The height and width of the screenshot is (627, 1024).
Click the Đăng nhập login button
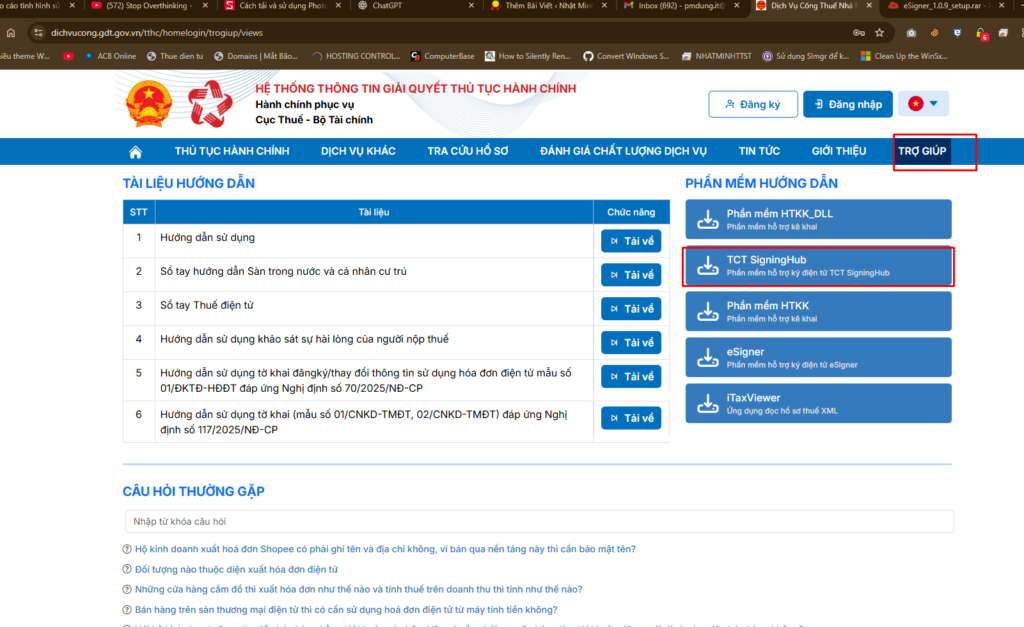pos(848,104)
